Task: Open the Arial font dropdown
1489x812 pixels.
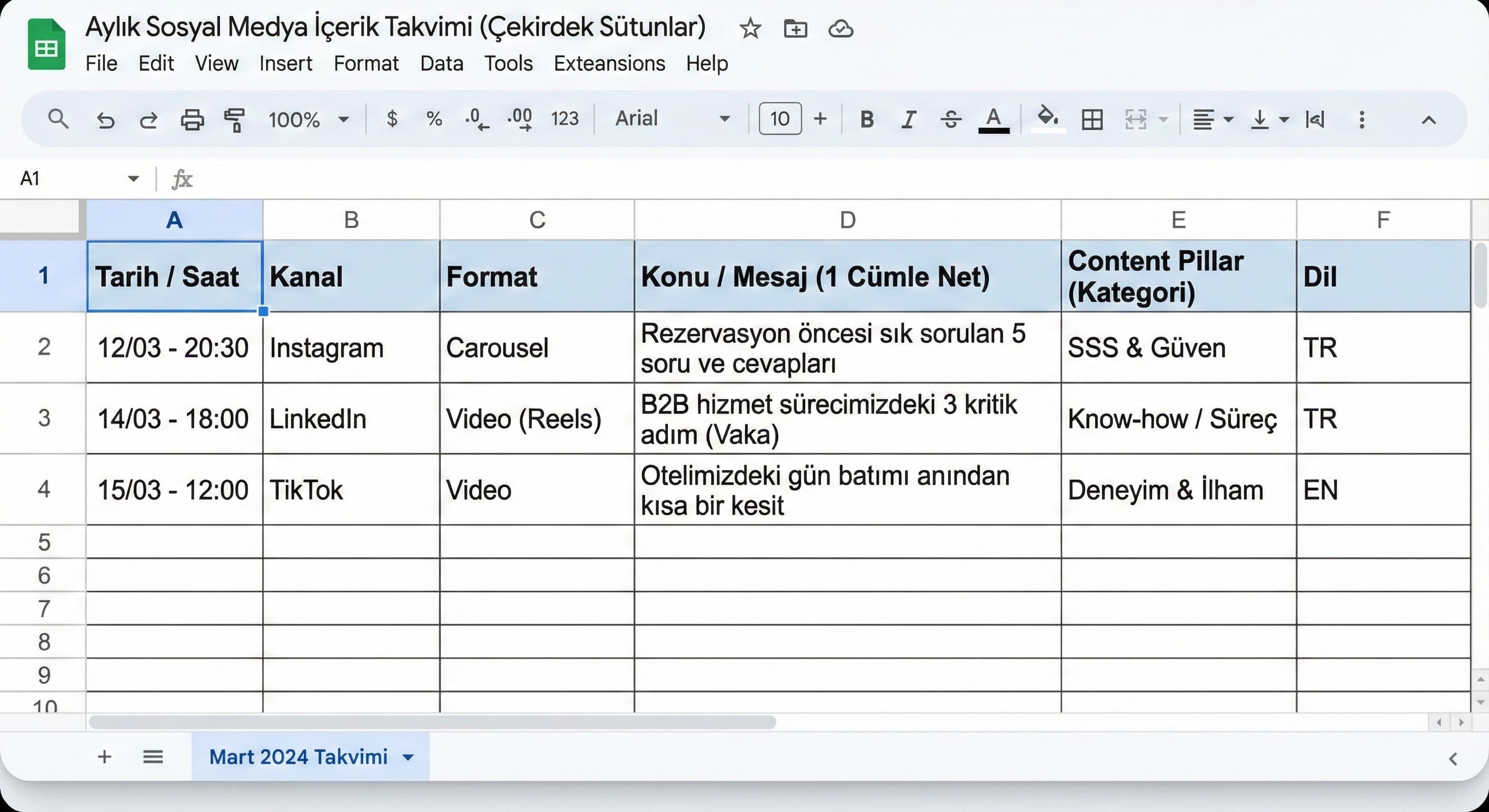Action: [670, 119]
